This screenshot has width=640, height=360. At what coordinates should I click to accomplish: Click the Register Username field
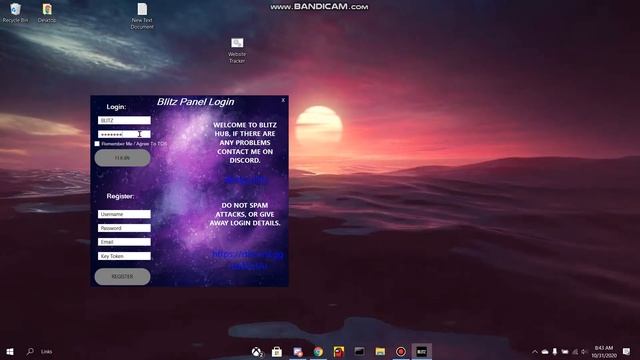pos(124,214)
